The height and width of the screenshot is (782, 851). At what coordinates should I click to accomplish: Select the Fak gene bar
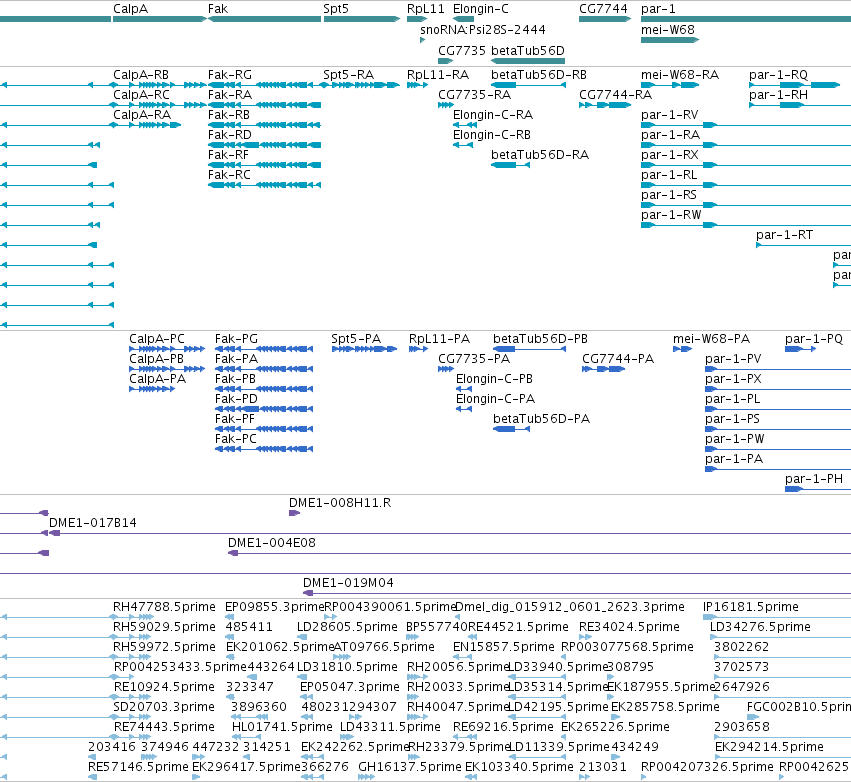tap(264, 19)
